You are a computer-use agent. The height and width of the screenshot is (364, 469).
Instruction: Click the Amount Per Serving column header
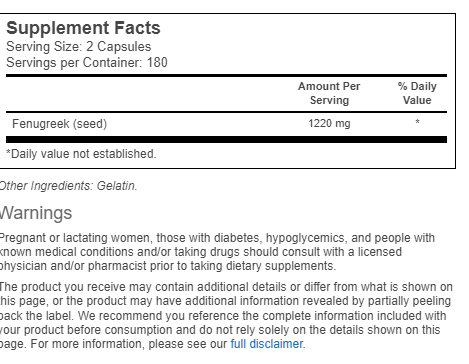(x=329, y=93)
